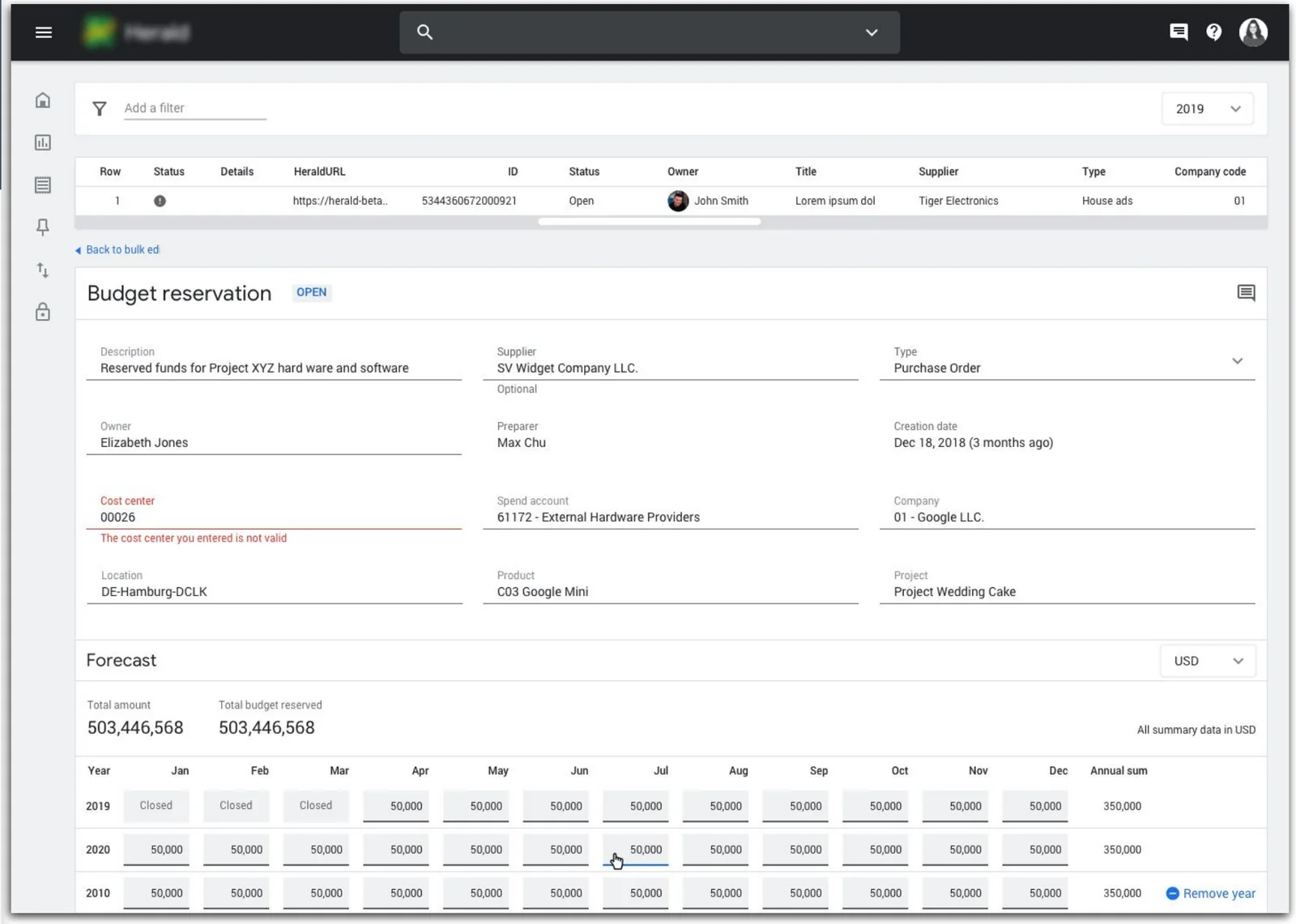Expand the Type Purchase Order dropdown
1296x924 pixels.
coord(1068,361)
